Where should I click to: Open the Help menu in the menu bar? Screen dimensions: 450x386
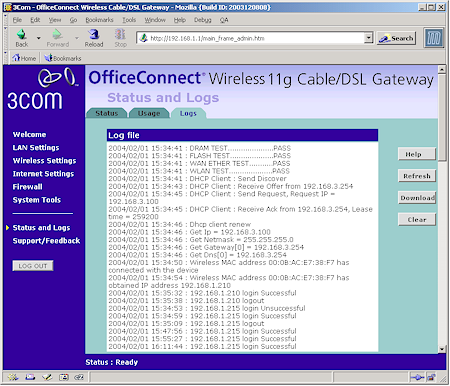click(x=180, y=20)
